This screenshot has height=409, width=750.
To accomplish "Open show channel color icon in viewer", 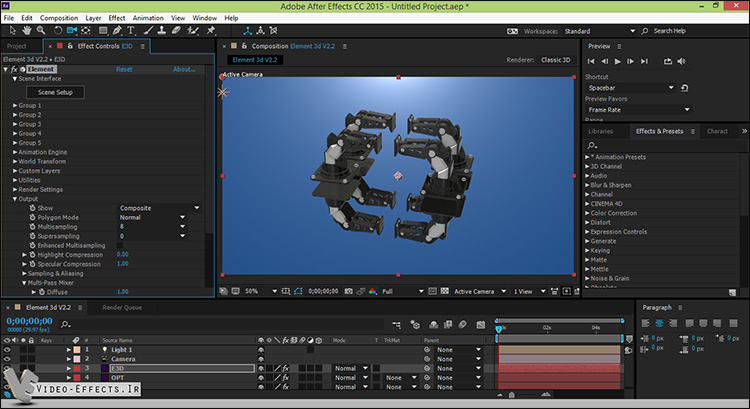I will pos(372,291).
